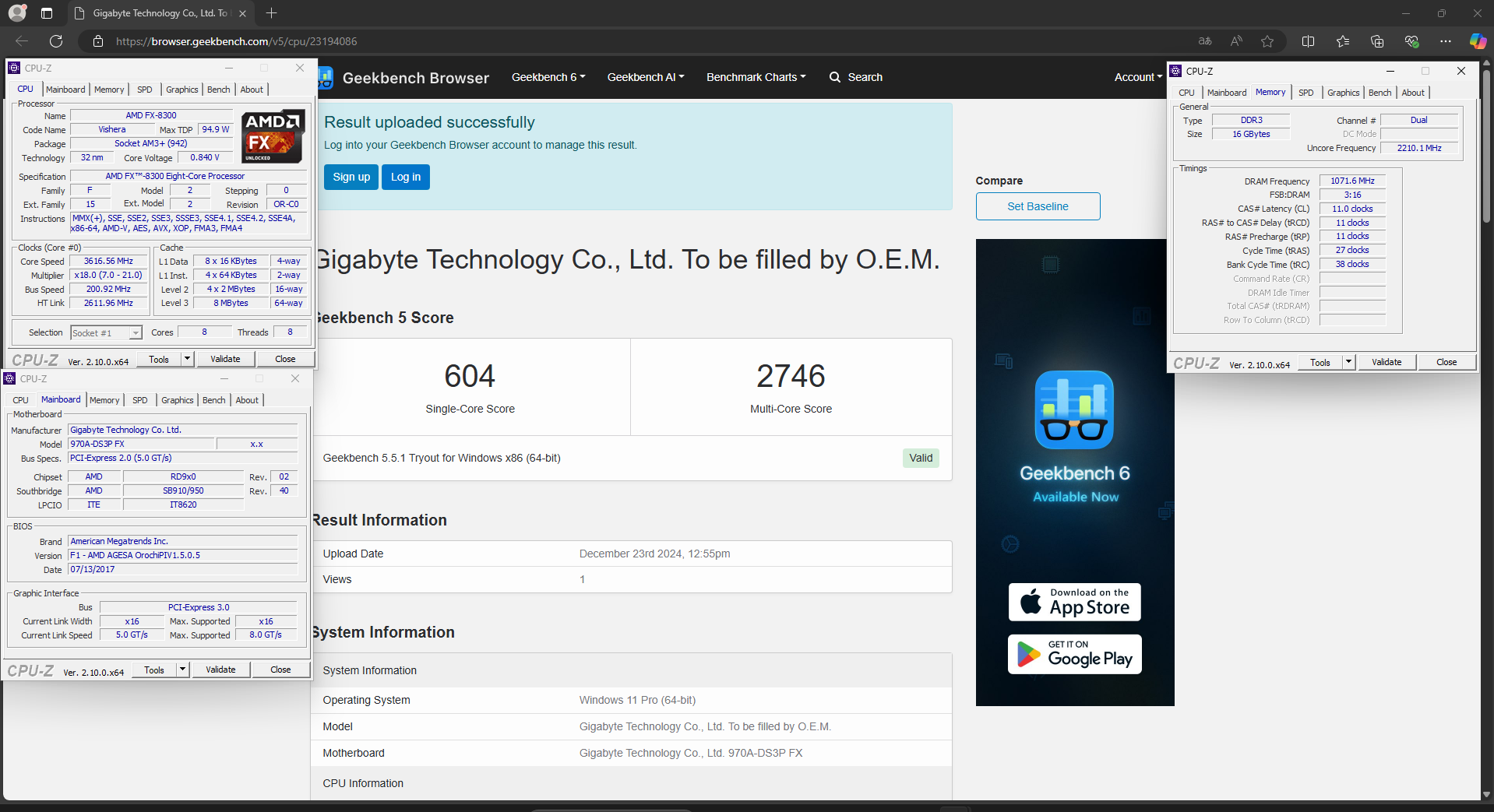This screenshot has width=1494, height=812.
Task: Click the browser back arrow
Action: (22, 41)
